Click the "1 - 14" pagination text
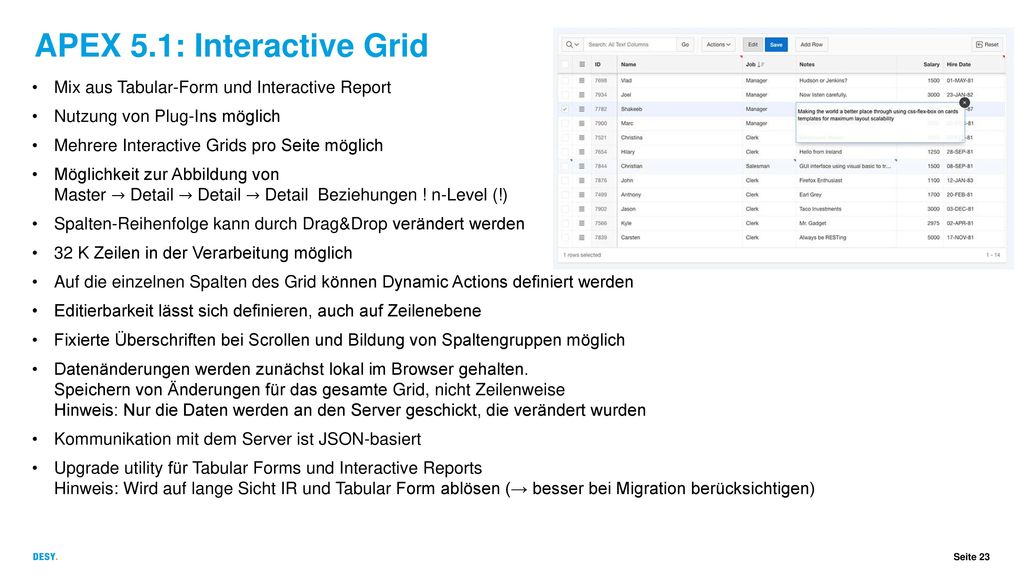The width and height of the screenshot is (1024, 576). 993,255
